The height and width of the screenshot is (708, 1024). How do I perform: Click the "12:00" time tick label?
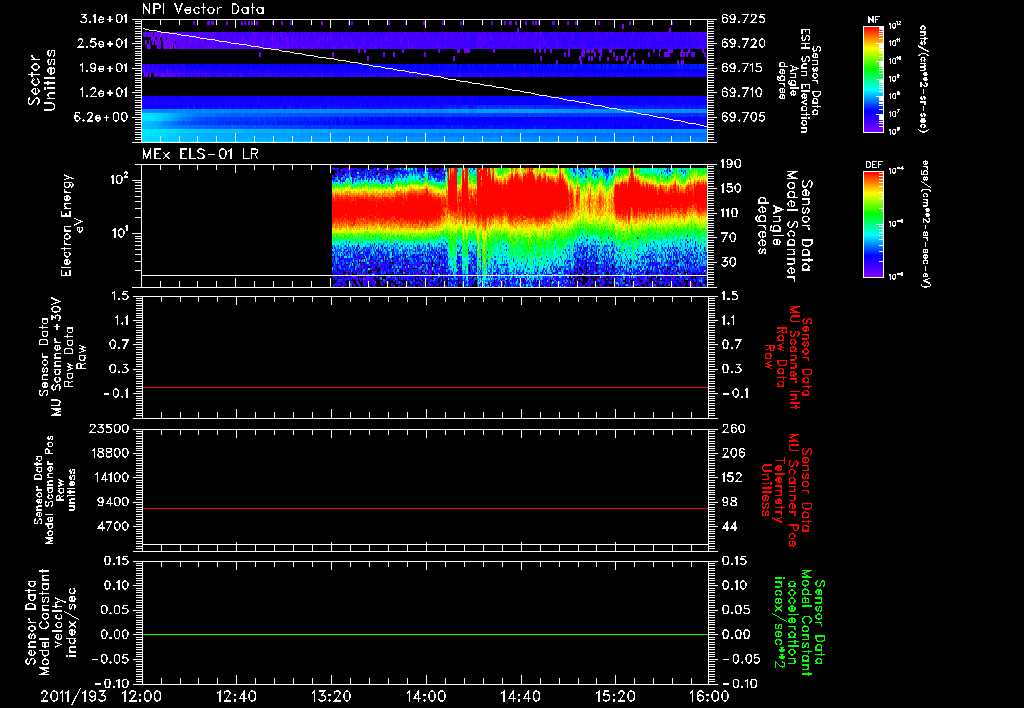pos(142,696)
